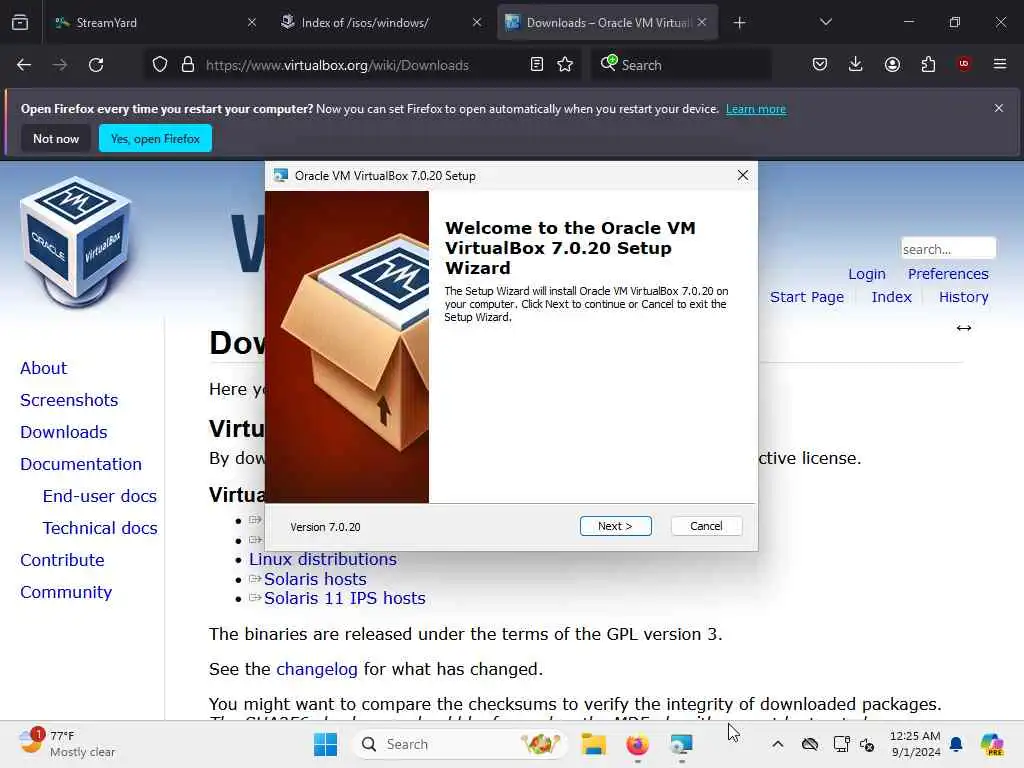Click Next in VirtualBox Setup wizard

pos(615,526)
